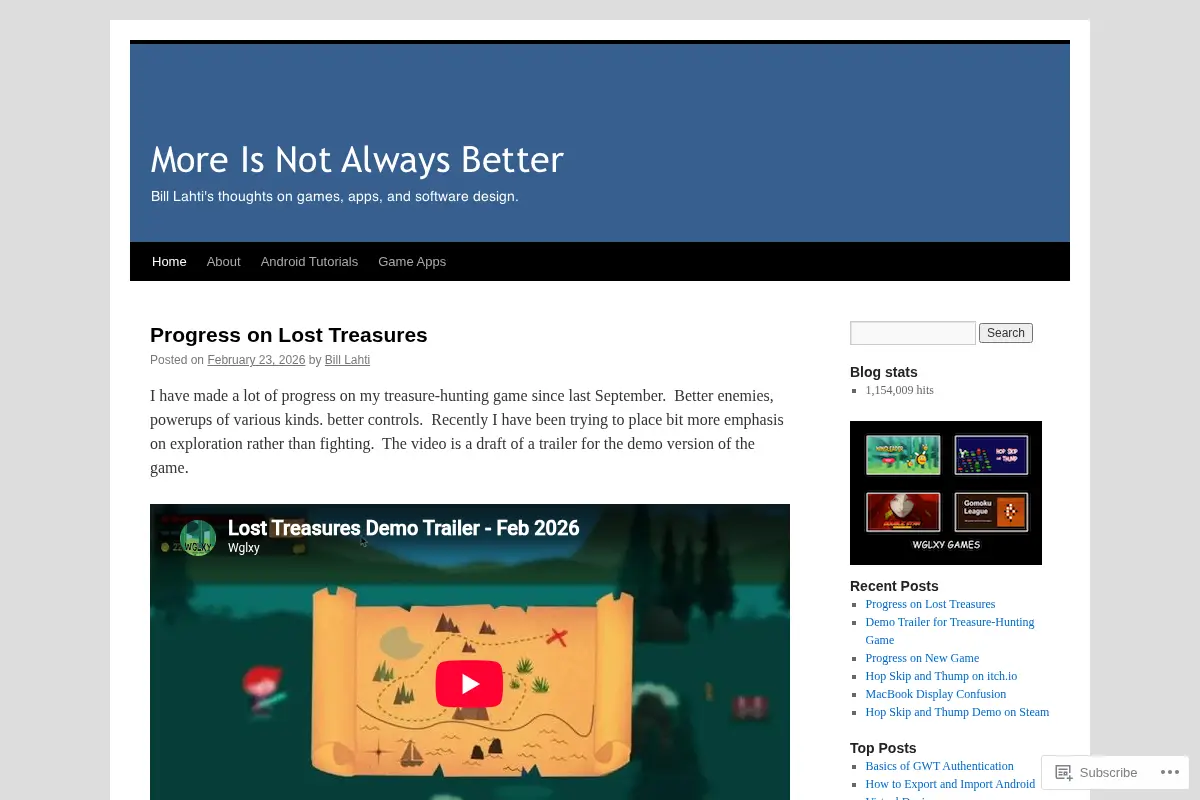Screen dimensions: 1200x800
Task: Click the Wglxy channel name under the video title
Action: click(244, 548)
